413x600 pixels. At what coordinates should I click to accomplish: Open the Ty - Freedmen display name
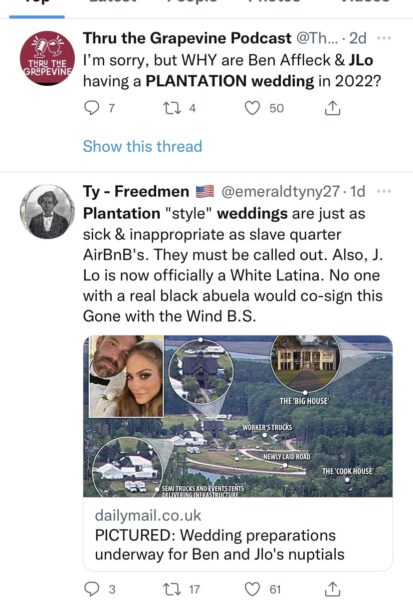(x=136, y=191)
